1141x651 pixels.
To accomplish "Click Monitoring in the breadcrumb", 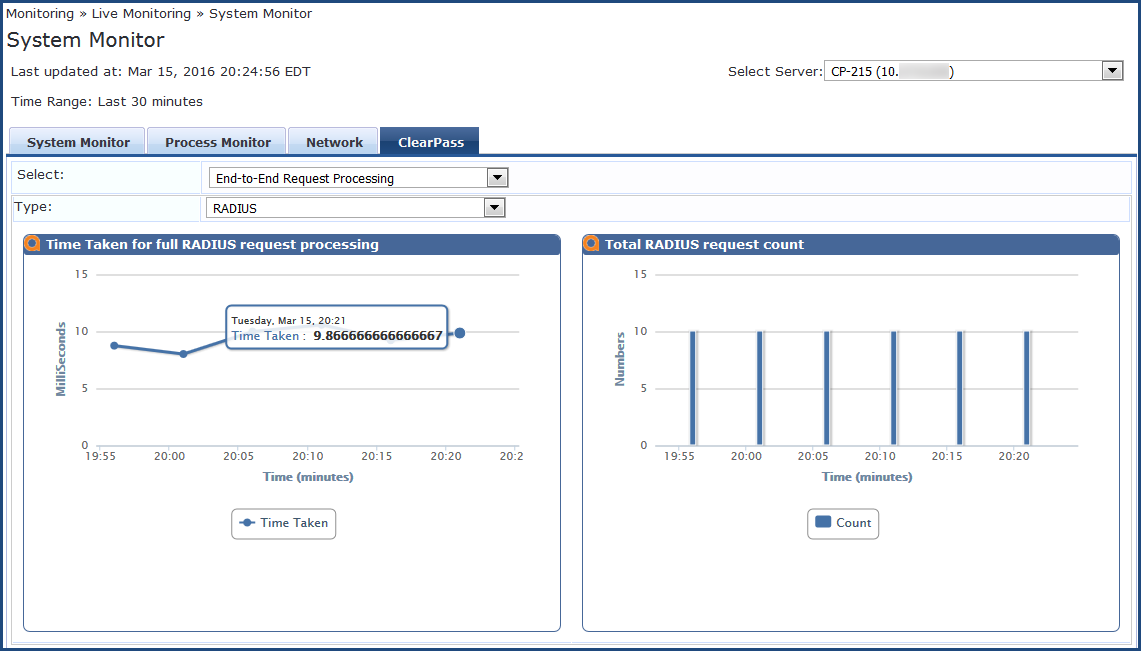I will pyautogui.click(x=39, y=13).
